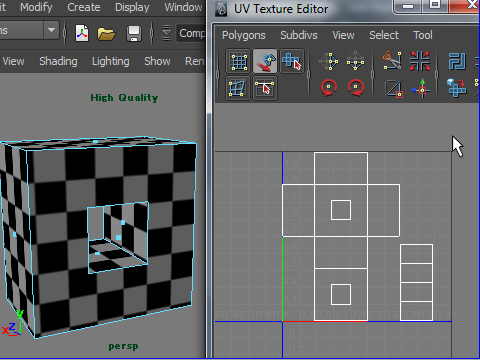The height and width of the screenshot is (360, 480).
Task: Click the cube's recessed hole in viewport
Action: tap(118, 237)
